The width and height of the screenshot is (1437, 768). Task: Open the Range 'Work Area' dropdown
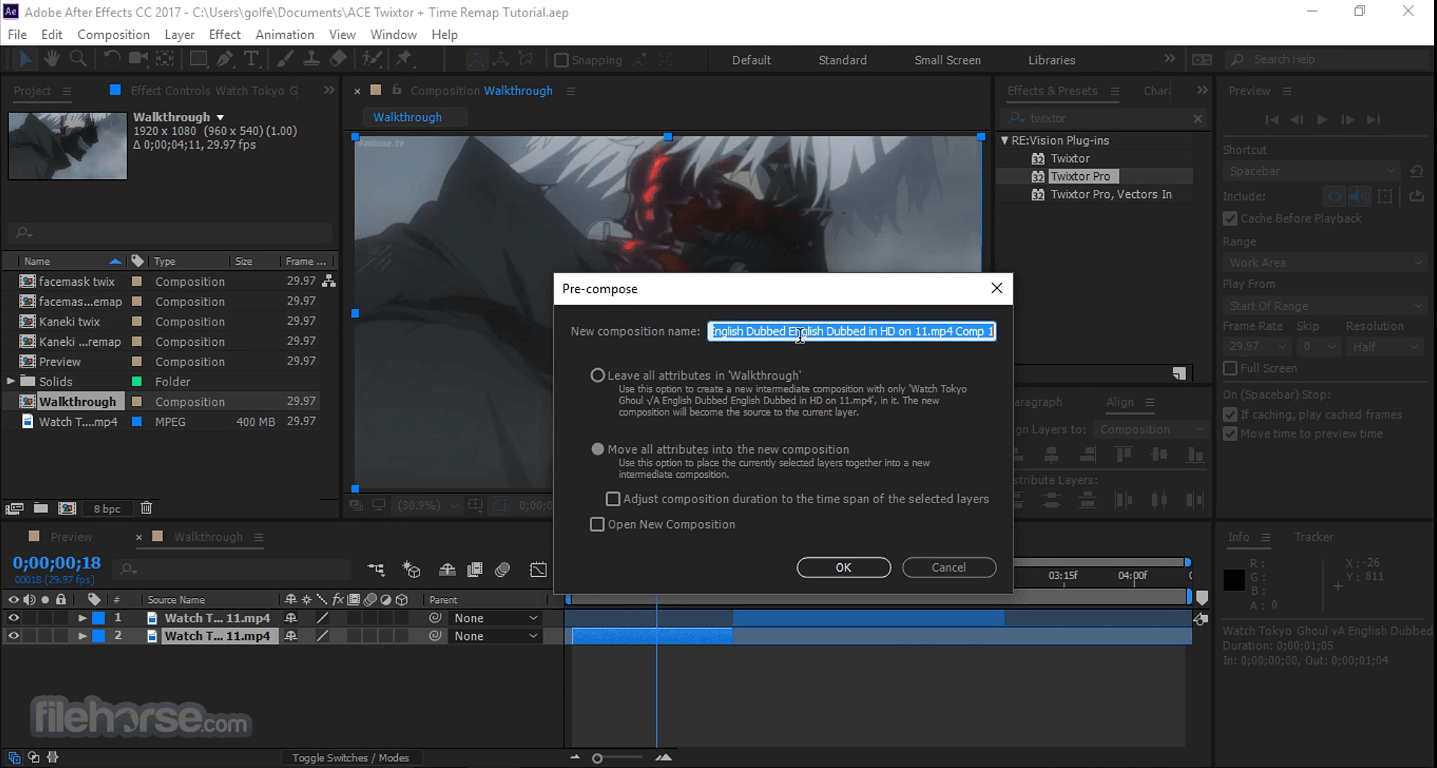coord(1326,262)
